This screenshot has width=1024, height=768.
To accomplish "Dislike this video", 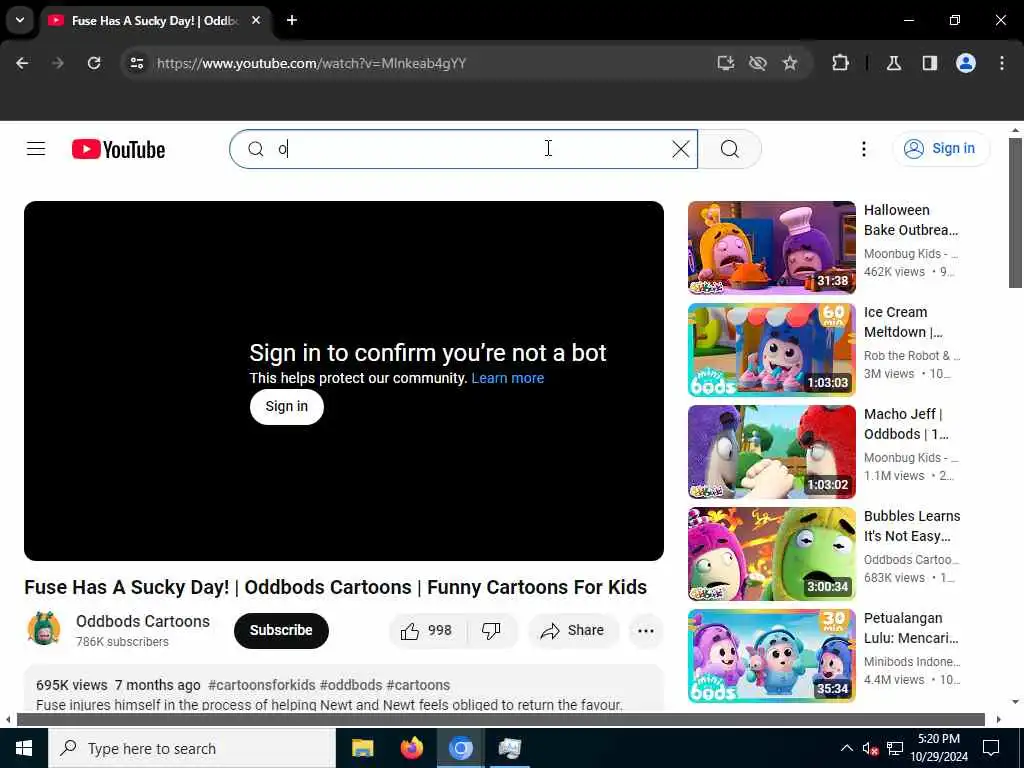I will click(491, 630).
